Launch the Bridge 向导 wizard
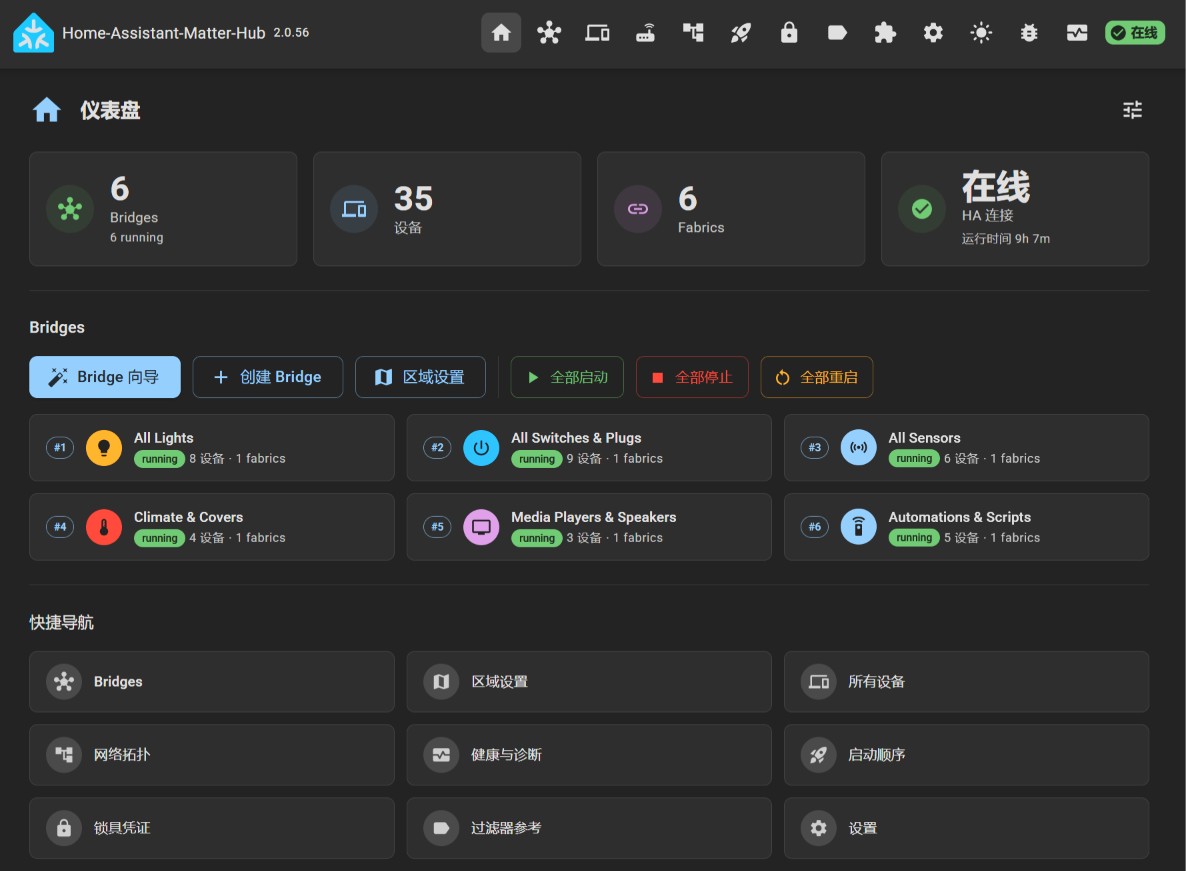Screen dimensions: 1186x871 105,377
